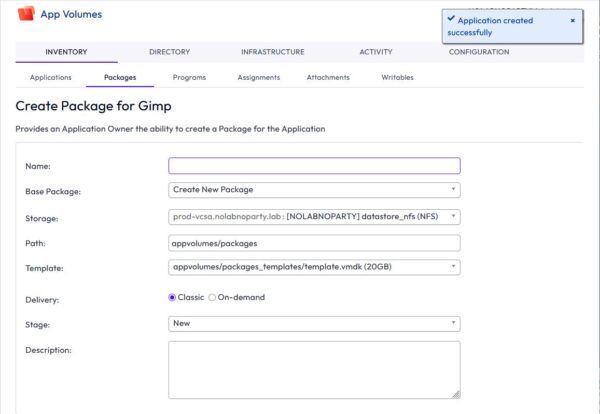Click the Template: field label
The image size is (600, 414).
44,268
